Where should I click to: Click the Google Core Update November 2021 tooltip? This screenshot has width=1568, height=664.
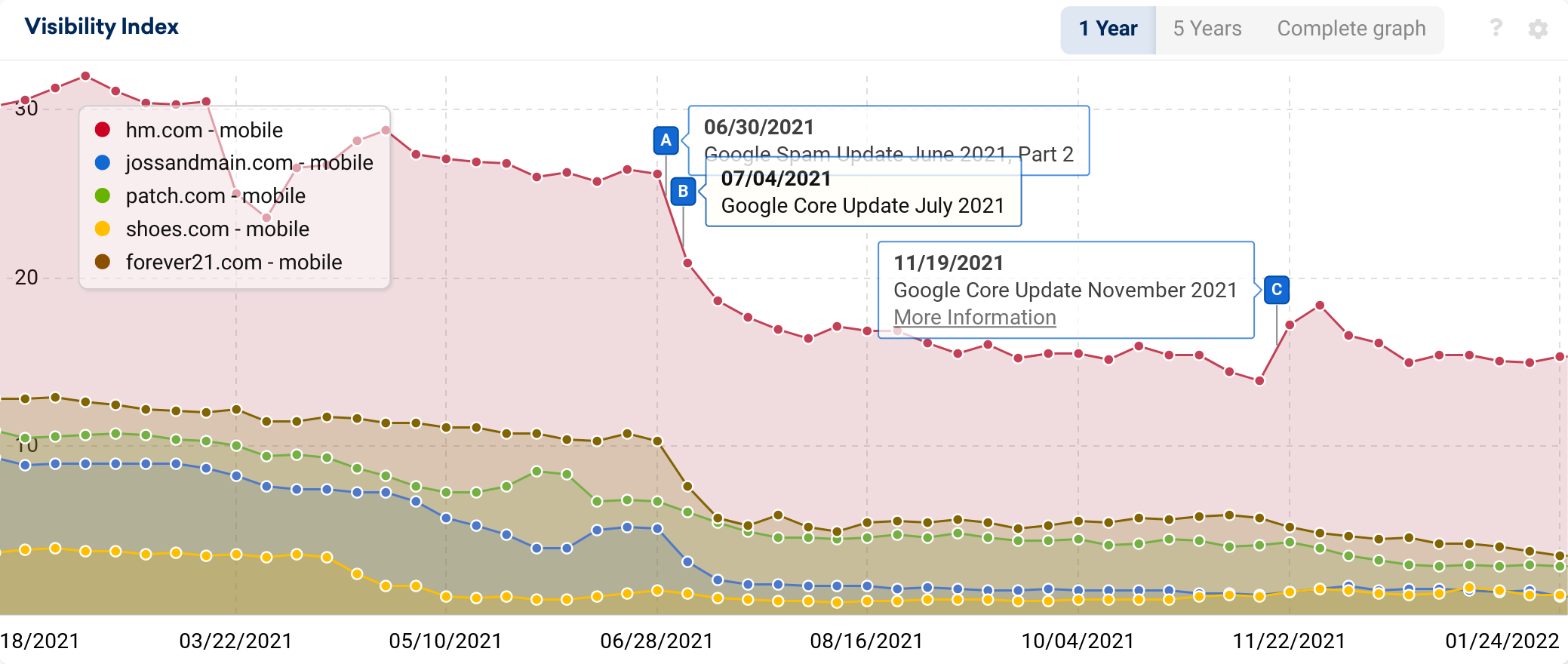coord(1065,290)
